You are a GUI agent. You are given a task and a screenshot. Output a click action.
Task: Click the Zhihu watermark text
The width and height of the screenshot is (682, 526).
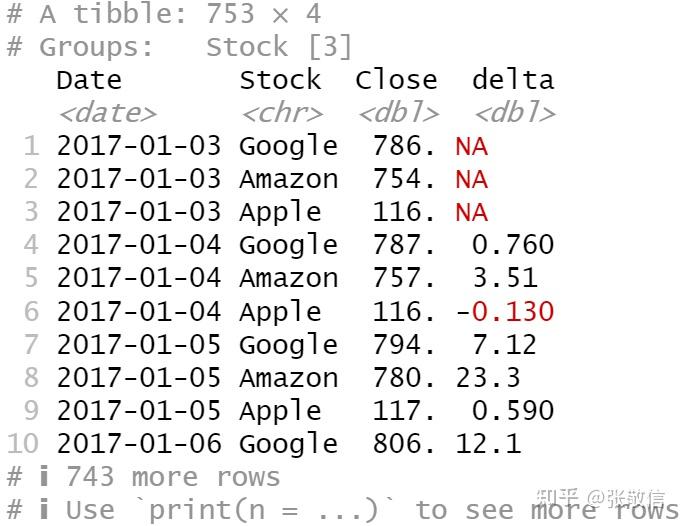click(x=601, y=499)
